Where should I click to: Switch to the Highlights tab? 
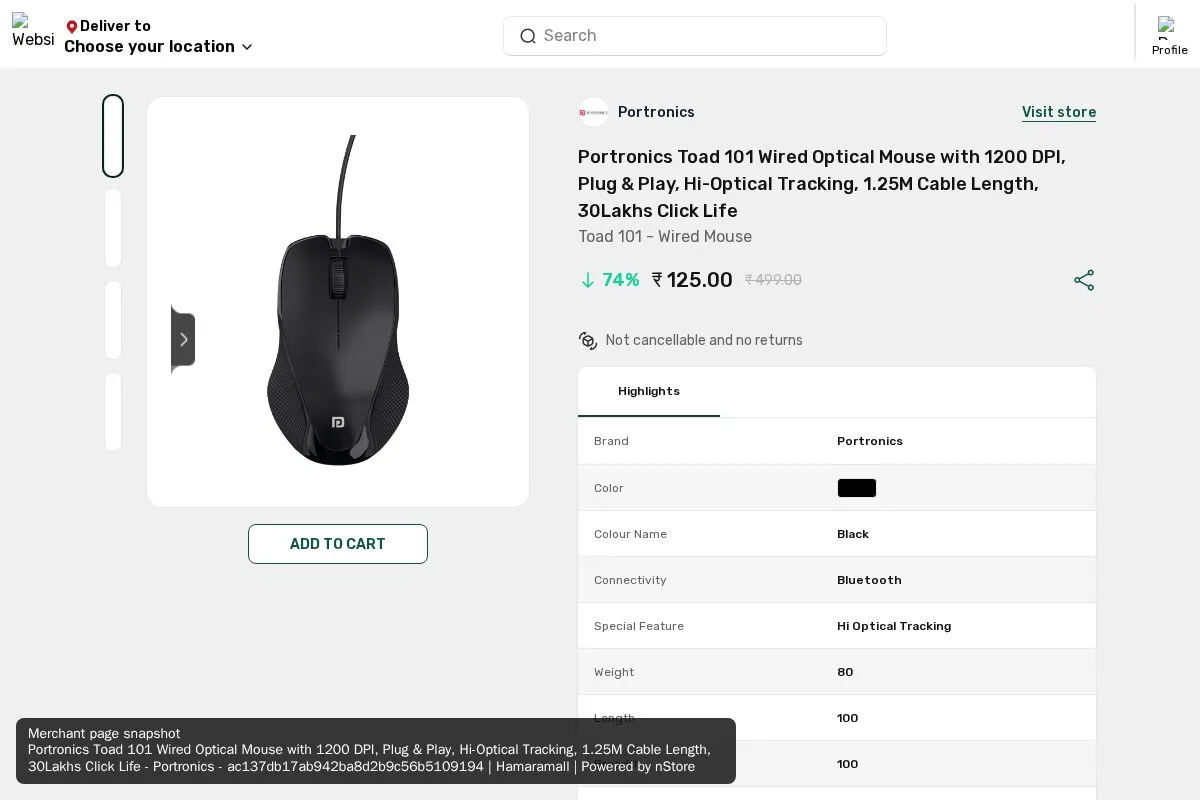pyautogui.click(x=649, y=391)
